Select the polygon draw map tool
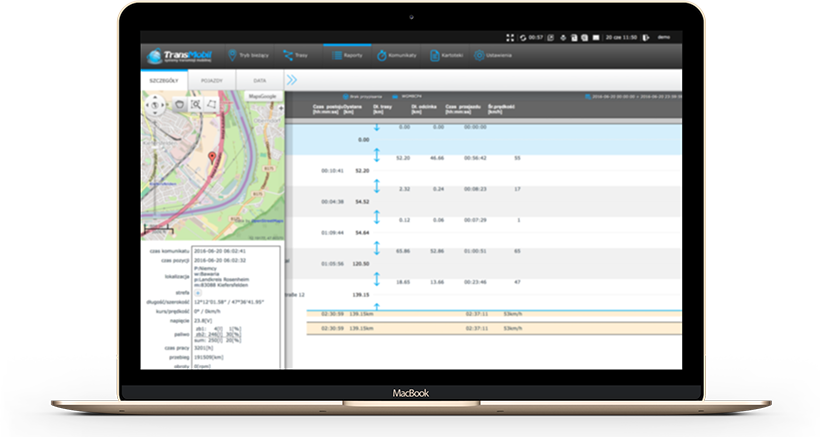Screen dimensions: 820x437 click(x=212, y=104)
